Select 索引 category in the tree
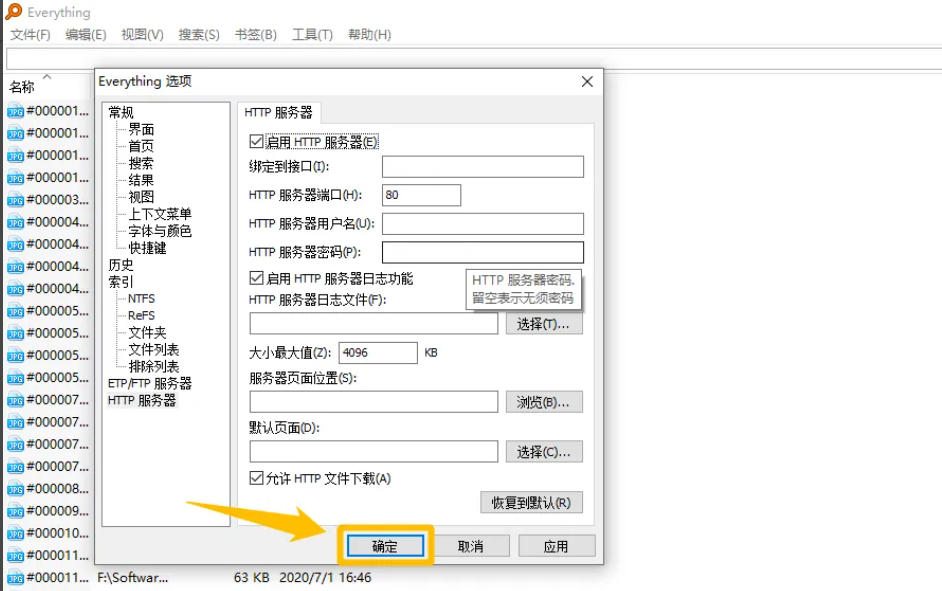This screenshot has width=942, height=591. [121, 282]
